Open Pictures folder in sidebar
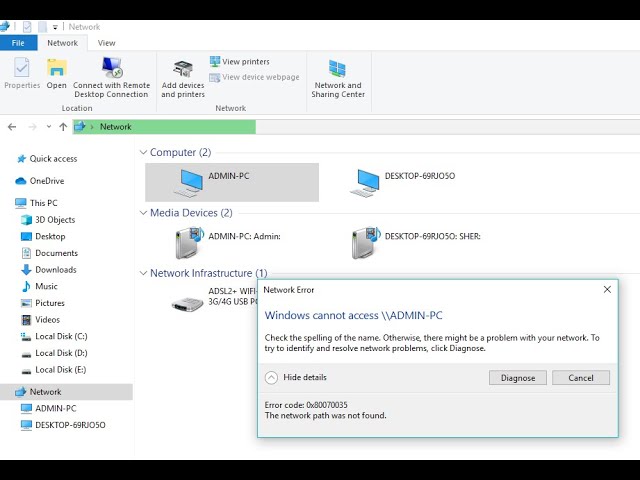The image size is (640, 480). pos(43,303)
